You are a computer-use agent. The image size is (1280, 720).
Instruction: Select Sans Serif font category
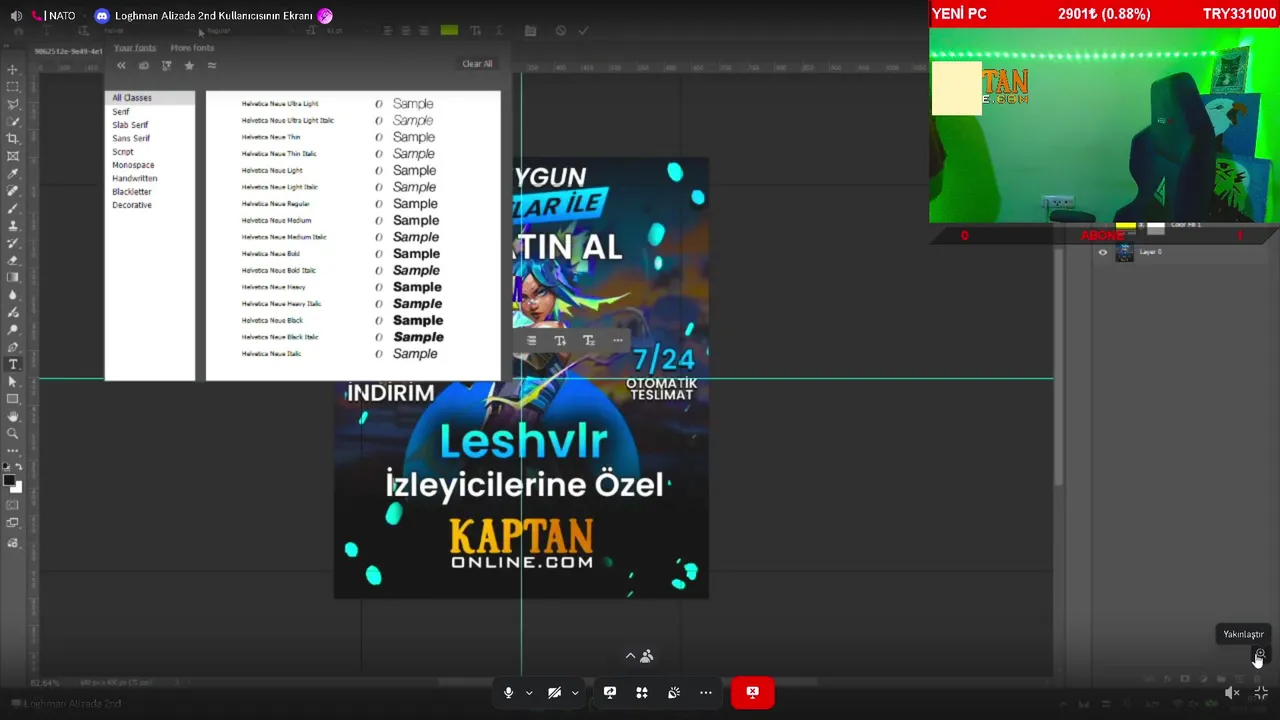pos(131,138)
